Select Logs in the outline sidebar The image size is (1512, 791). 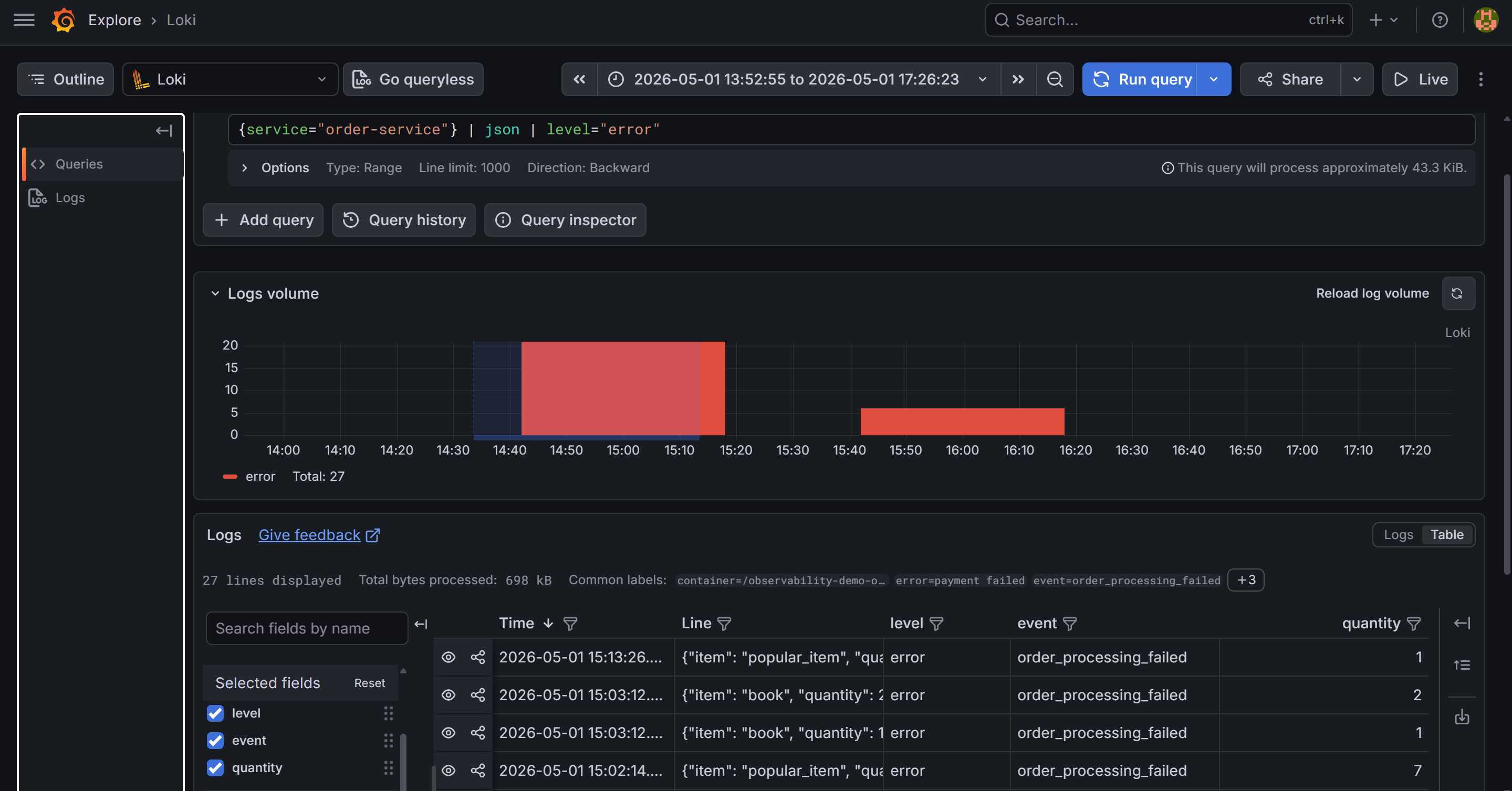(103, 198)
